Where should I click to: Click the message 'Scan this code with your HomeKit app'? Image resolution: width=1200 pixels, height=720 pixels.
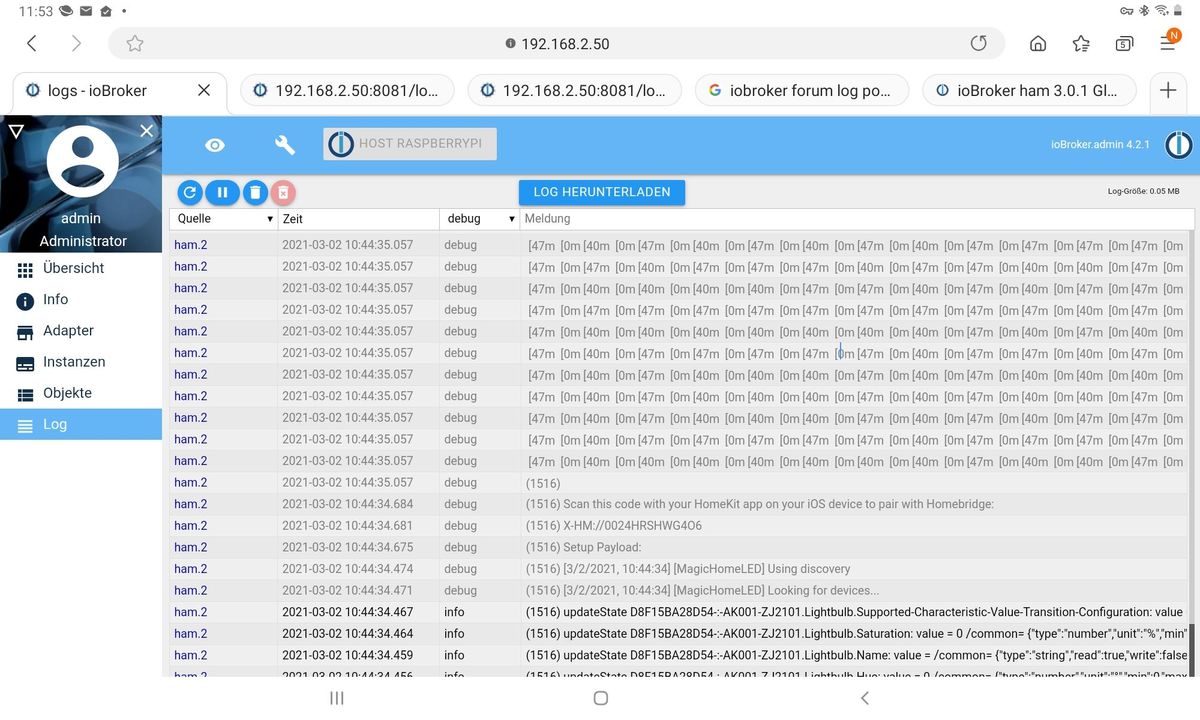click(x=760, y=504)
